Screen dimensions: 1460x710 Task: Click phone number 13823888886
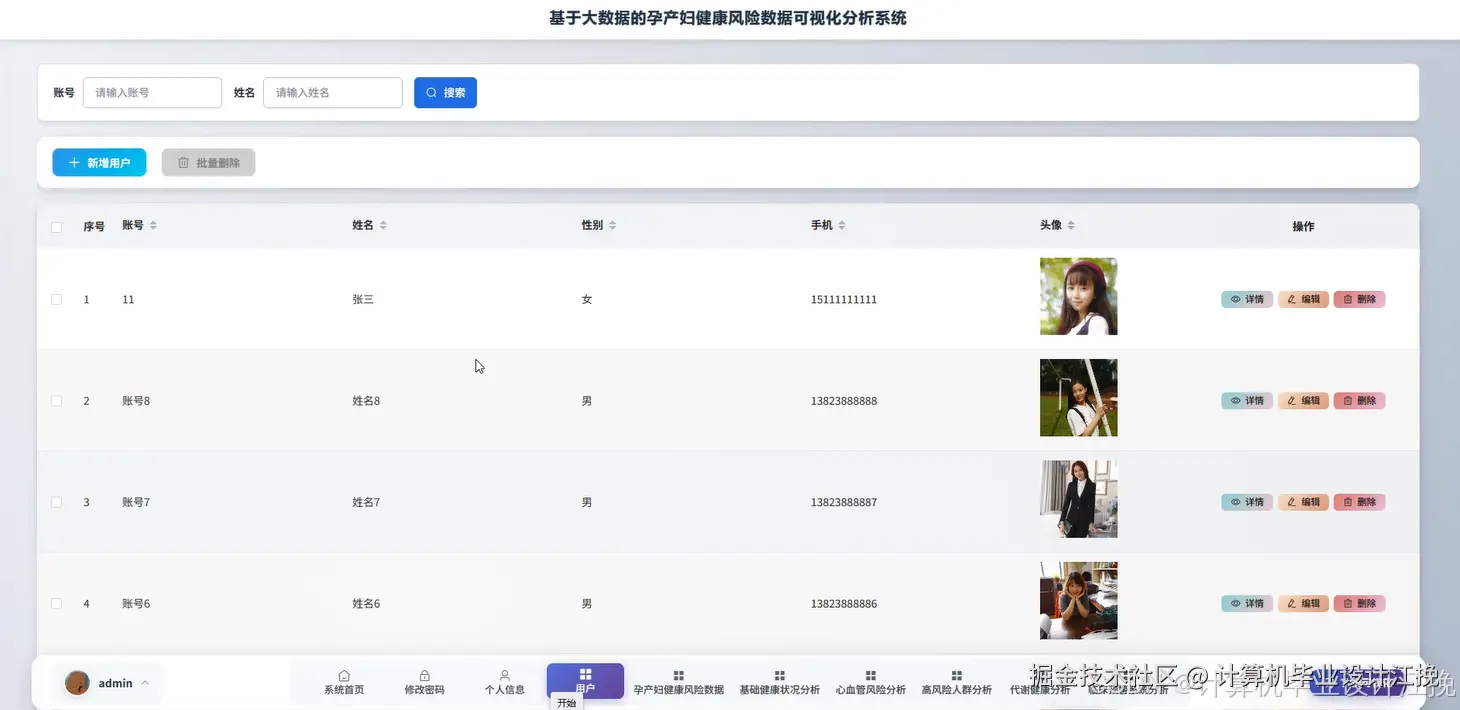[x=844, y=604]
